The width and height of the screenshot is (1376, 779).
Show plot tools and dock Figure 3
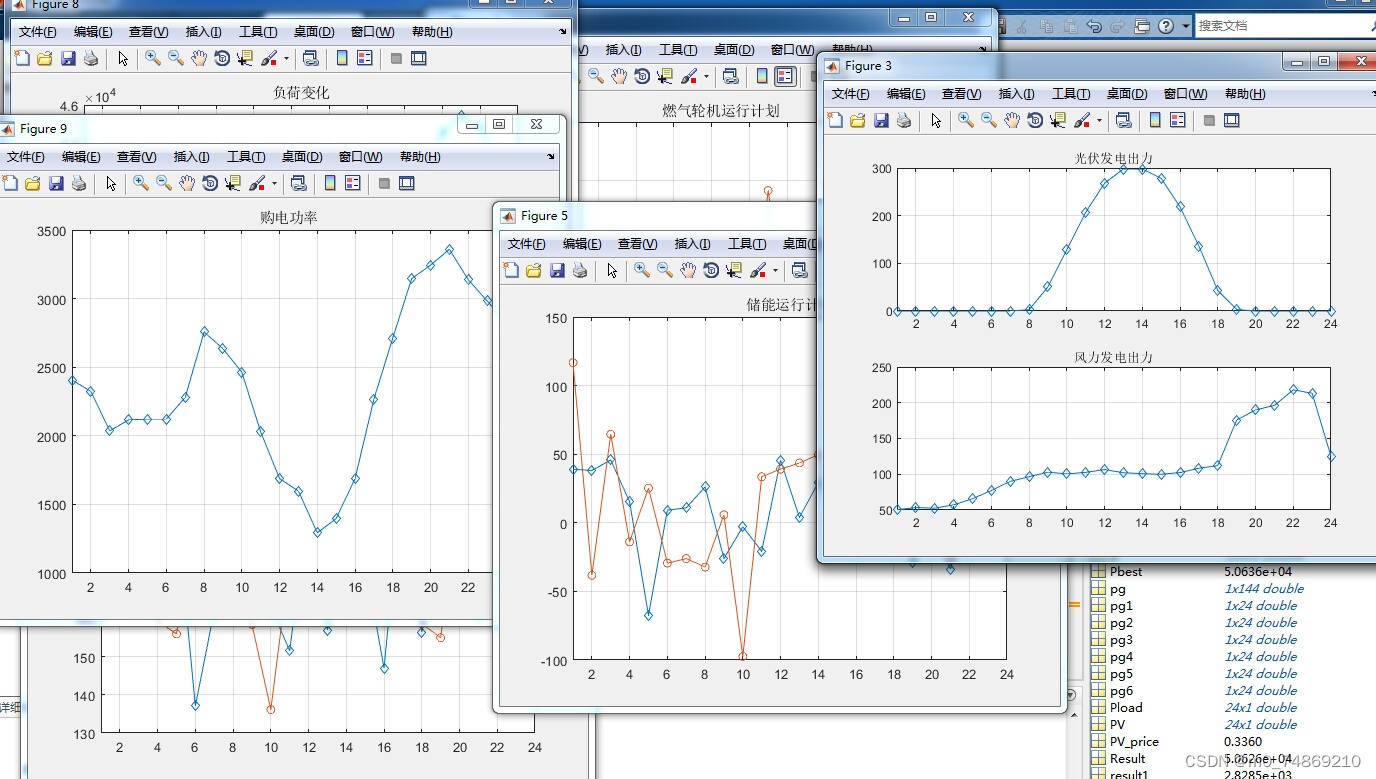pyautogui.click(x=1232, y=121)
